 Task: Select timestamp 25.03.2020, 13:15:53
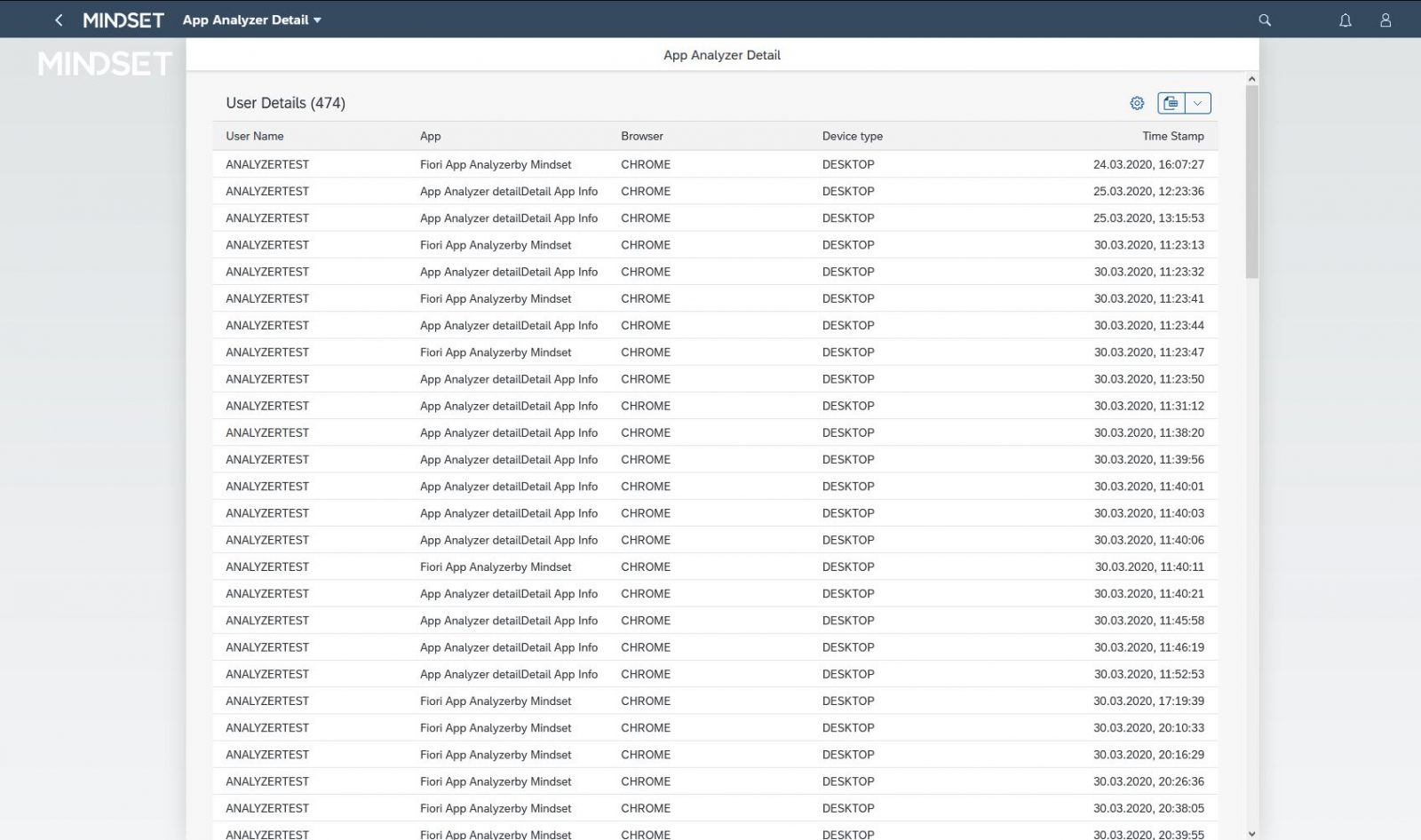[1148, 218]
